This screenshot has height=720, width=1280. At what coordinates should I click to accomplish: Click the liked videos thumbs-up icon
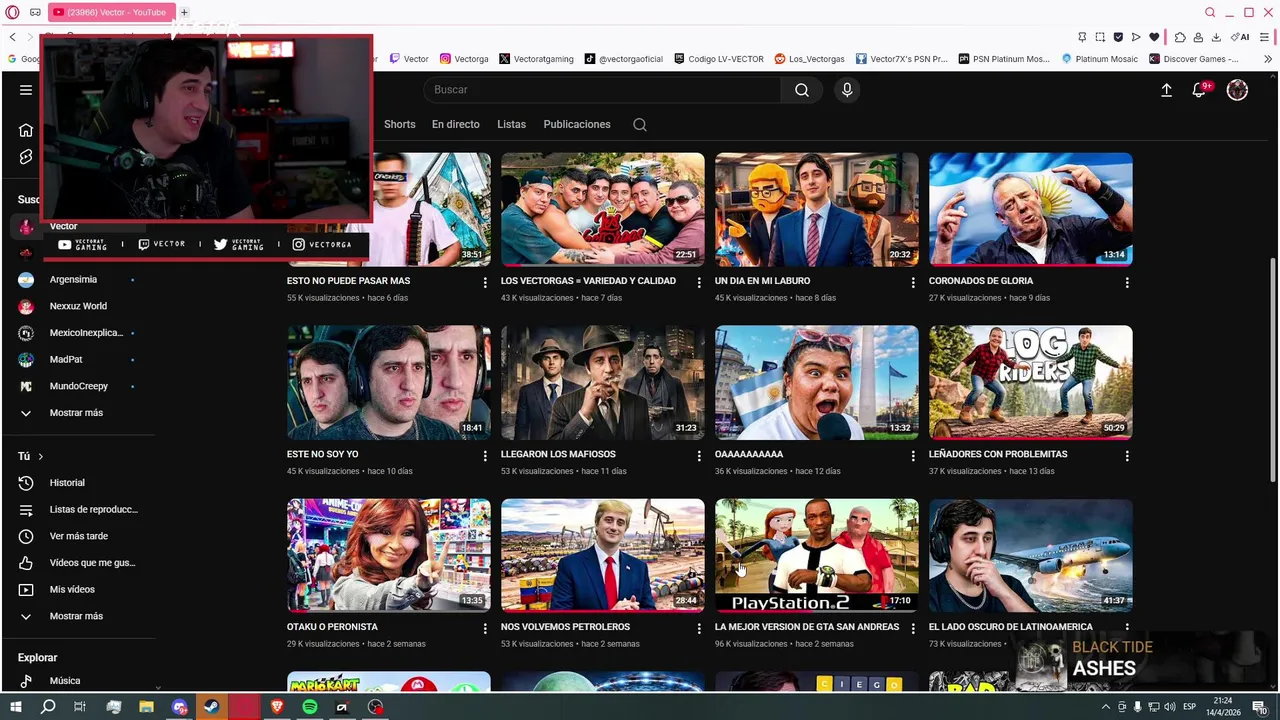coord(26,563)
